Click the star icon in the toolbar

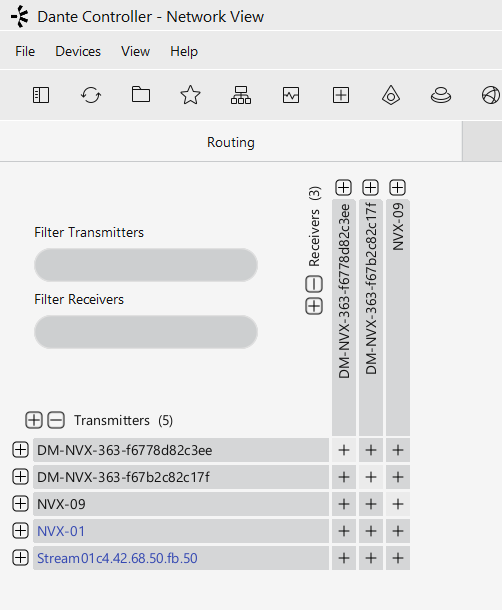point(191,95)
